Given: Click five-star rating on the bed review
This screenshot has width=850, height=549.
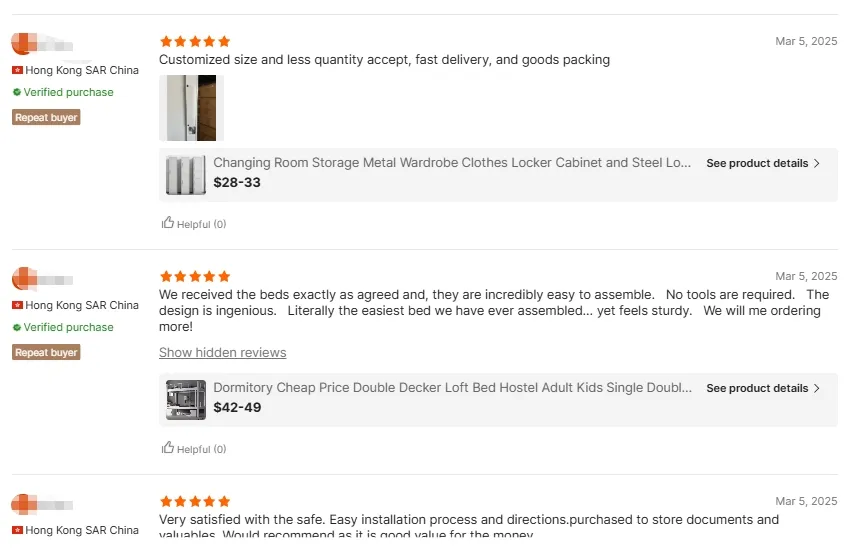Looking at the screenshot, I should click(x=195, y=276).
